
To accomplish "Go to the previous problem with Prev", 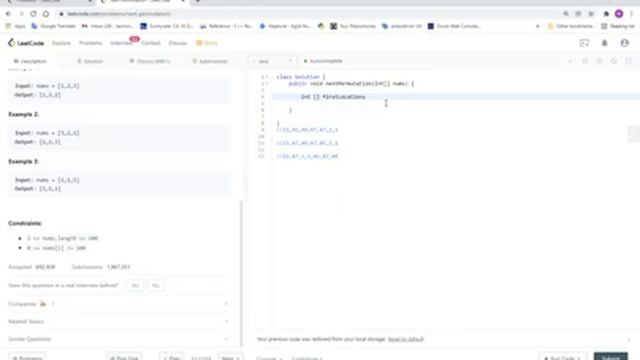I will (171, 358).
